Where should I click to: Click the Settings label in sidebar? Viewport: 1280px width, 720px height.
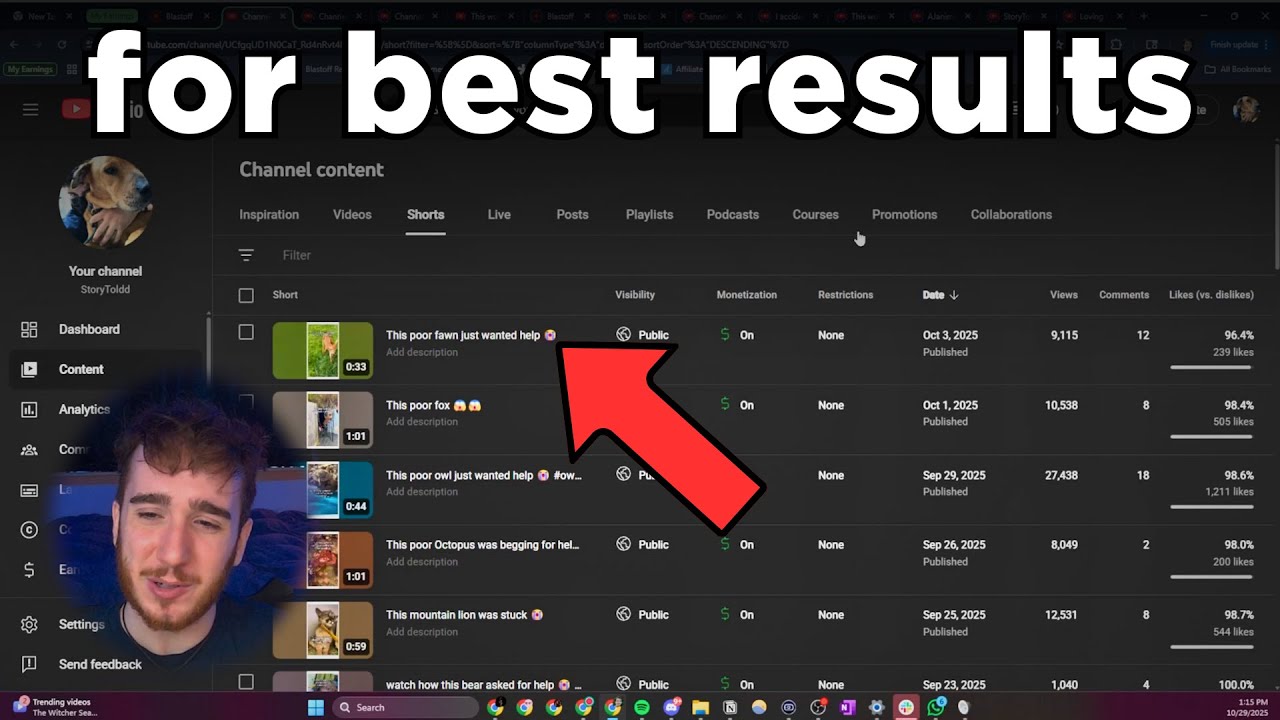point(81,624)
